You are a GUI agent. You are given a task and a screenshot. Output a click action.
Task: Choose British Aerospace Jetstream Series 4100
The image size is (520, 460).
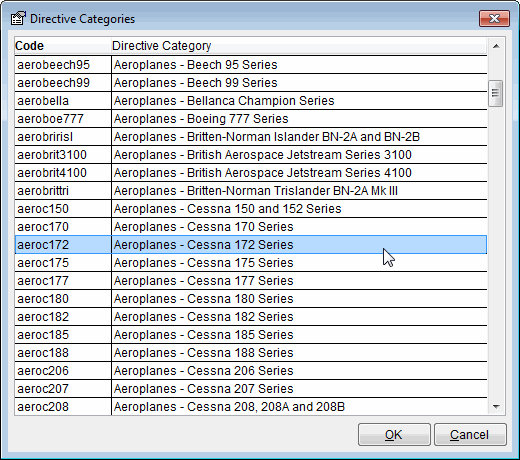pyautogui.click(x=251, y=173)
